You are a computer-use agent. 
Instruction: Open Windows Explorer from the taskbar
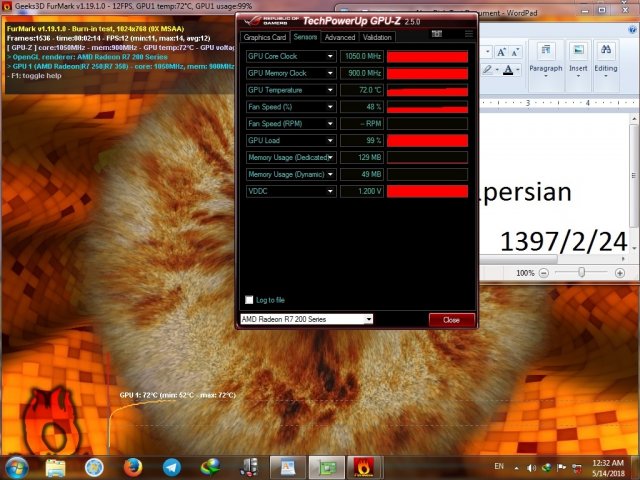click(55, 468)
